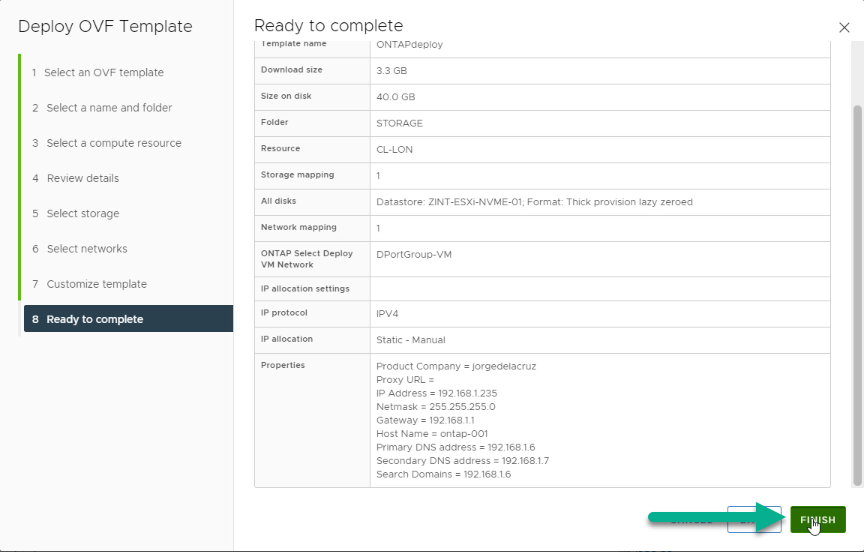Click the Datastore ZINT-ESXi-NVME-01 disk format text

[x=534, y=202]
